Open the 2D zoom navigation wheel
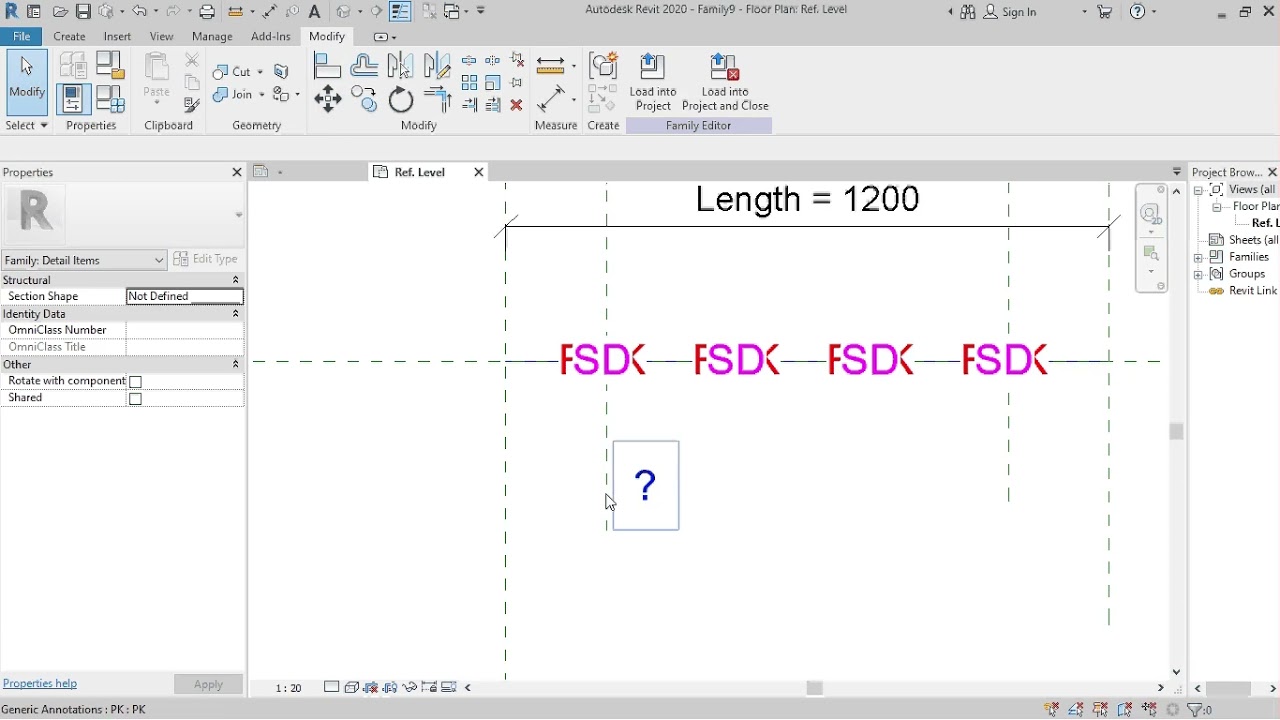 coord(1151,214)
